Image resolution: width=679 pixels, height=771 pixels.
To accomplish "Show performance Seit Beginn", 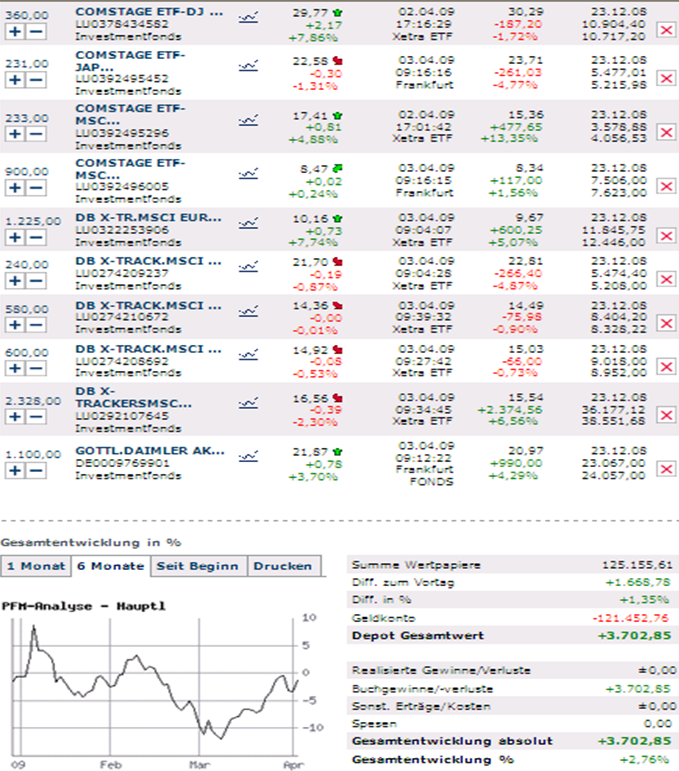I will click(199, 566).
